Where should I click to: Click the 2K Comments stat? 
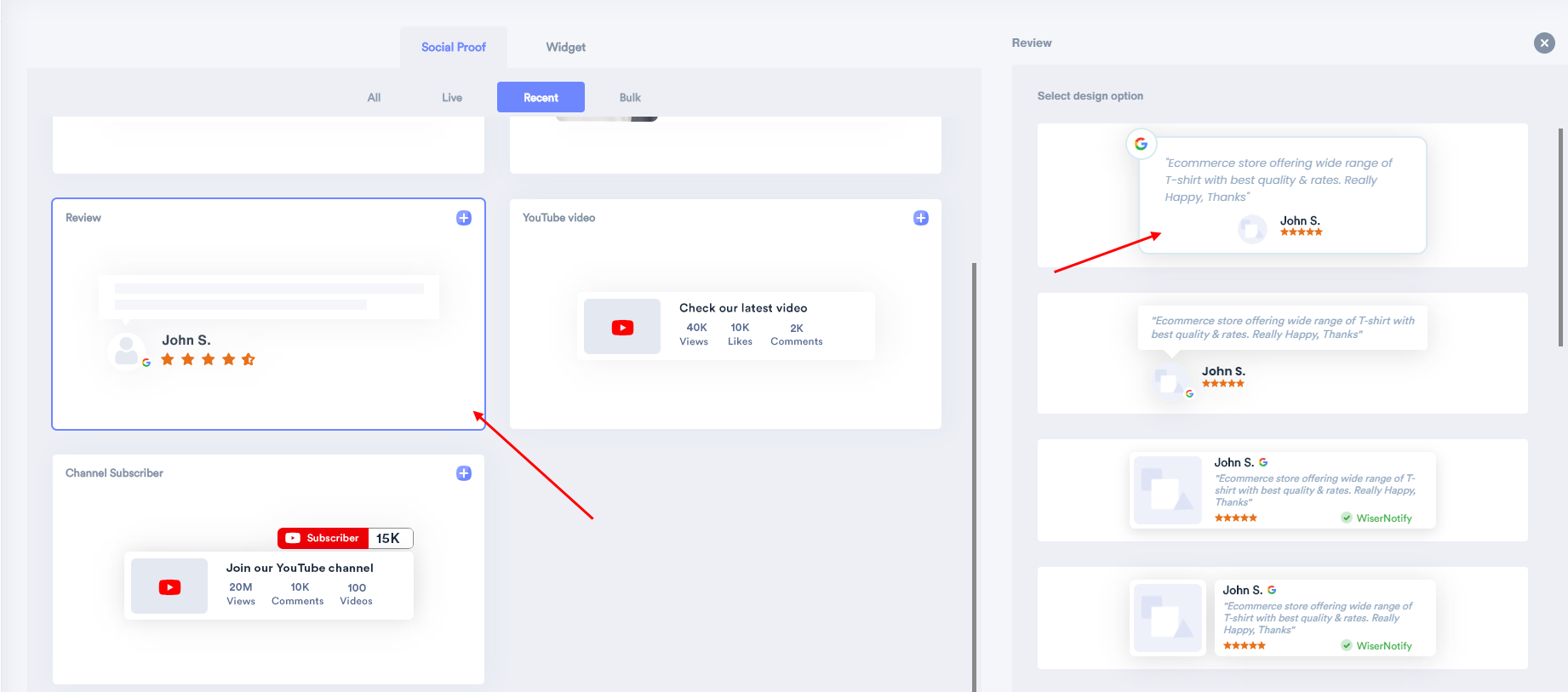coord(797,335)
